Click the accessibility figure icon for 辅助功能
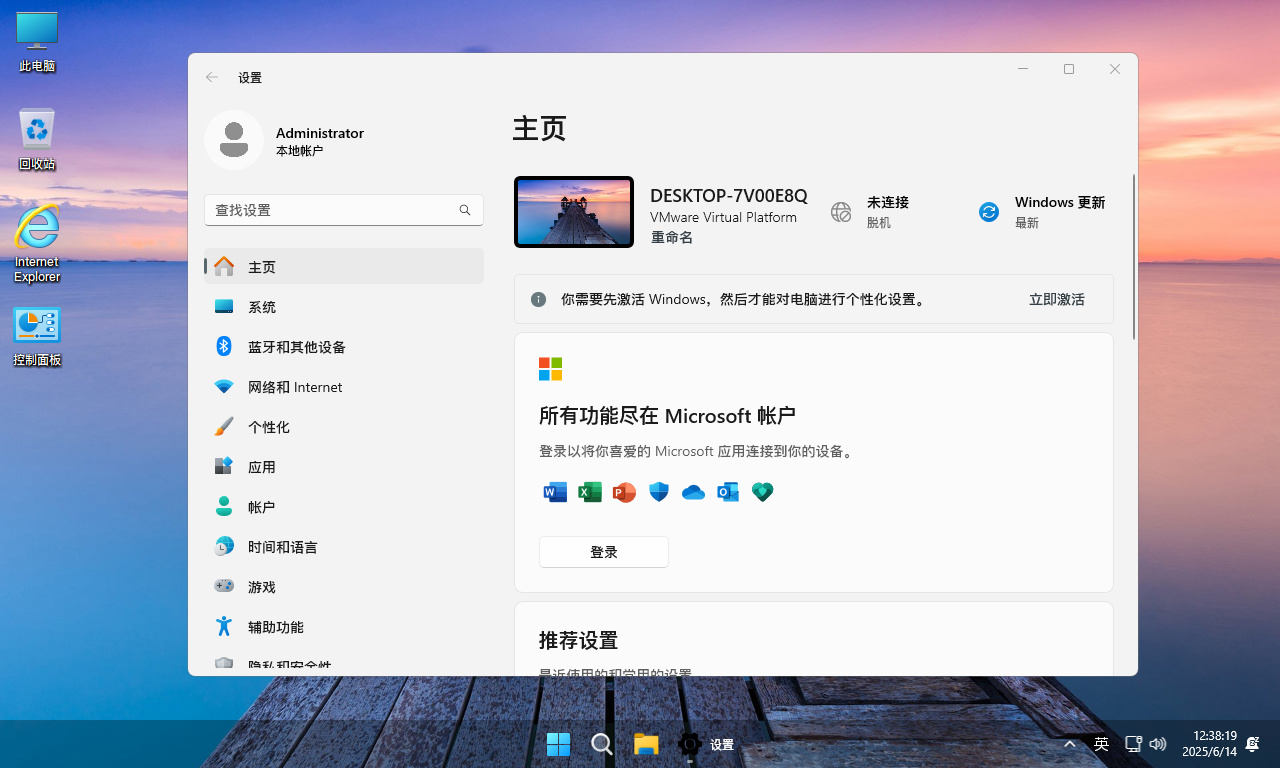The width and height of the screenshot is (1280, 768). click(224, 627)
